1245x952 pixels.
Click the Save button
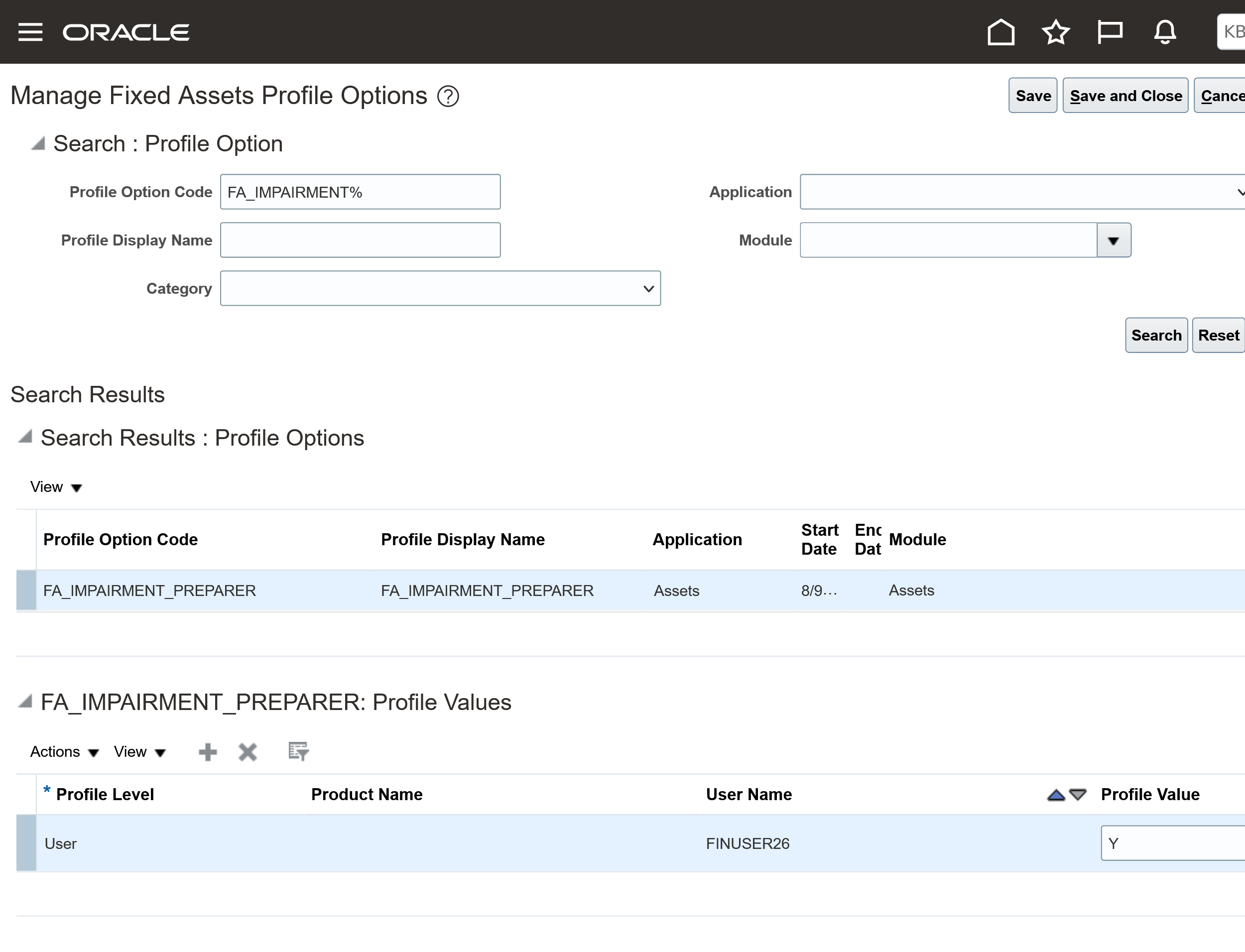pos(1032,96)
